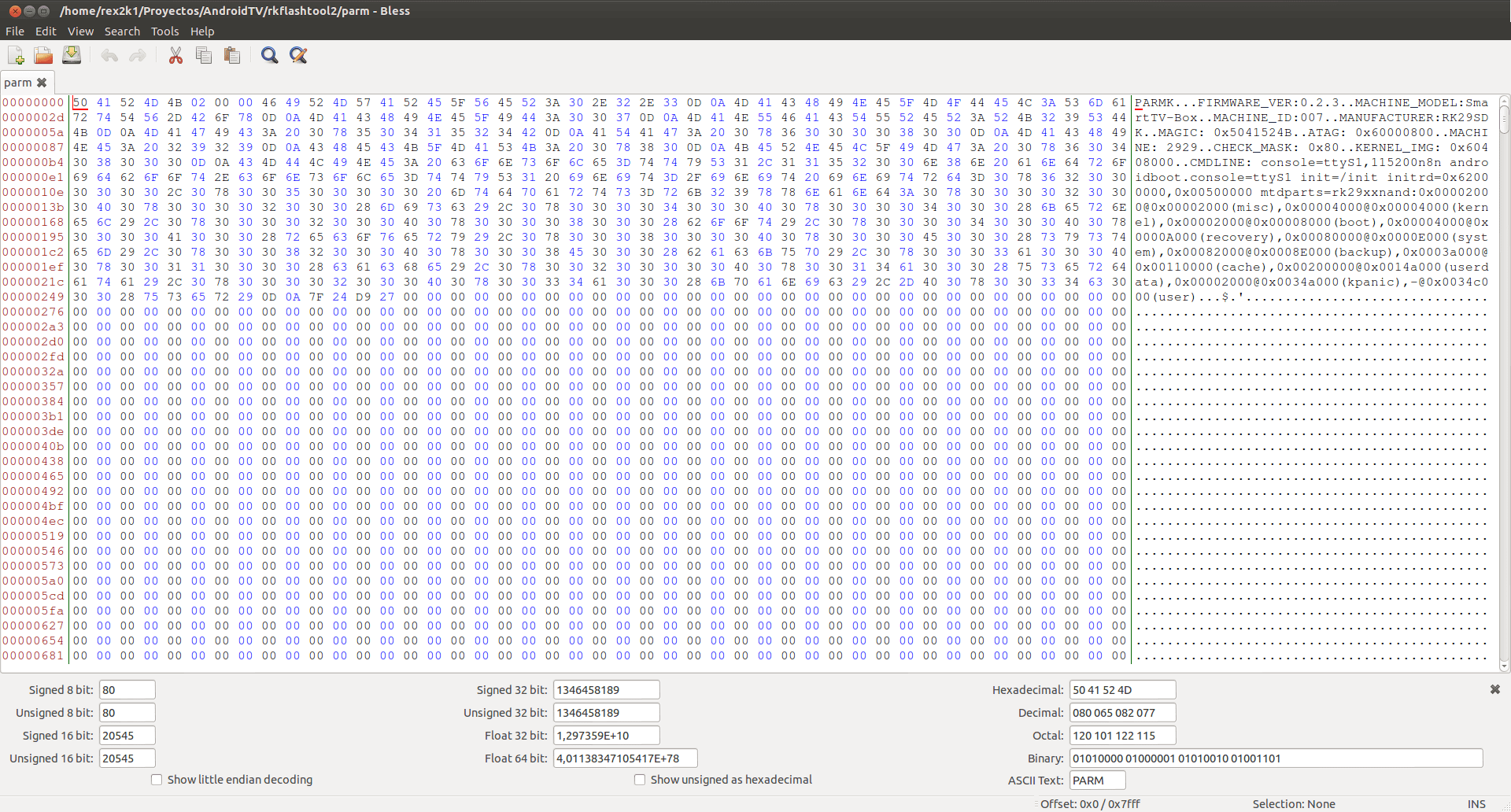Undo the last action
This screenshot has height=812, width=1511.
pyautogui.click(x=109, y=55)
